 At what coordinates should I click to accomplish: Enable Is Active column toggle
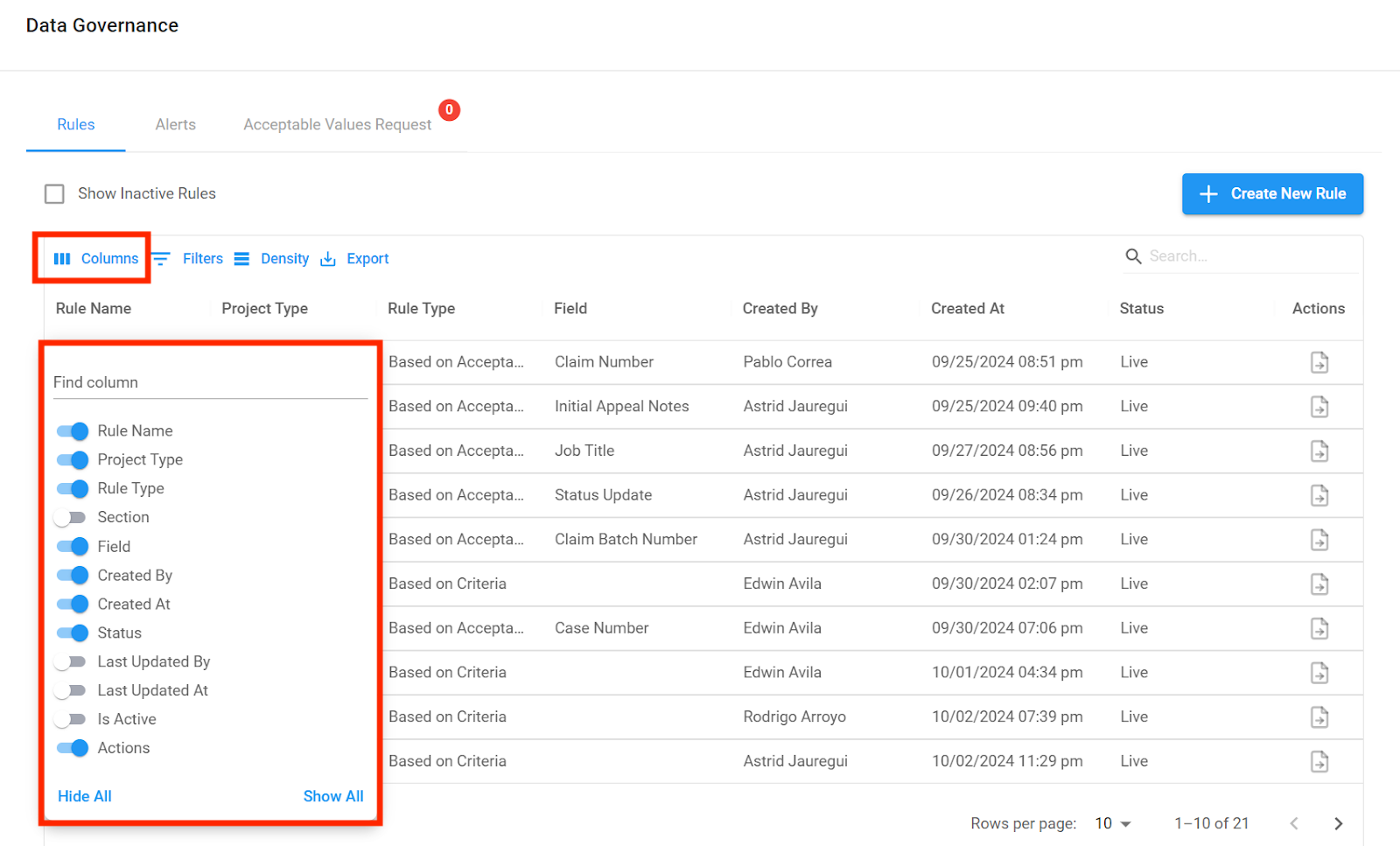70,720
